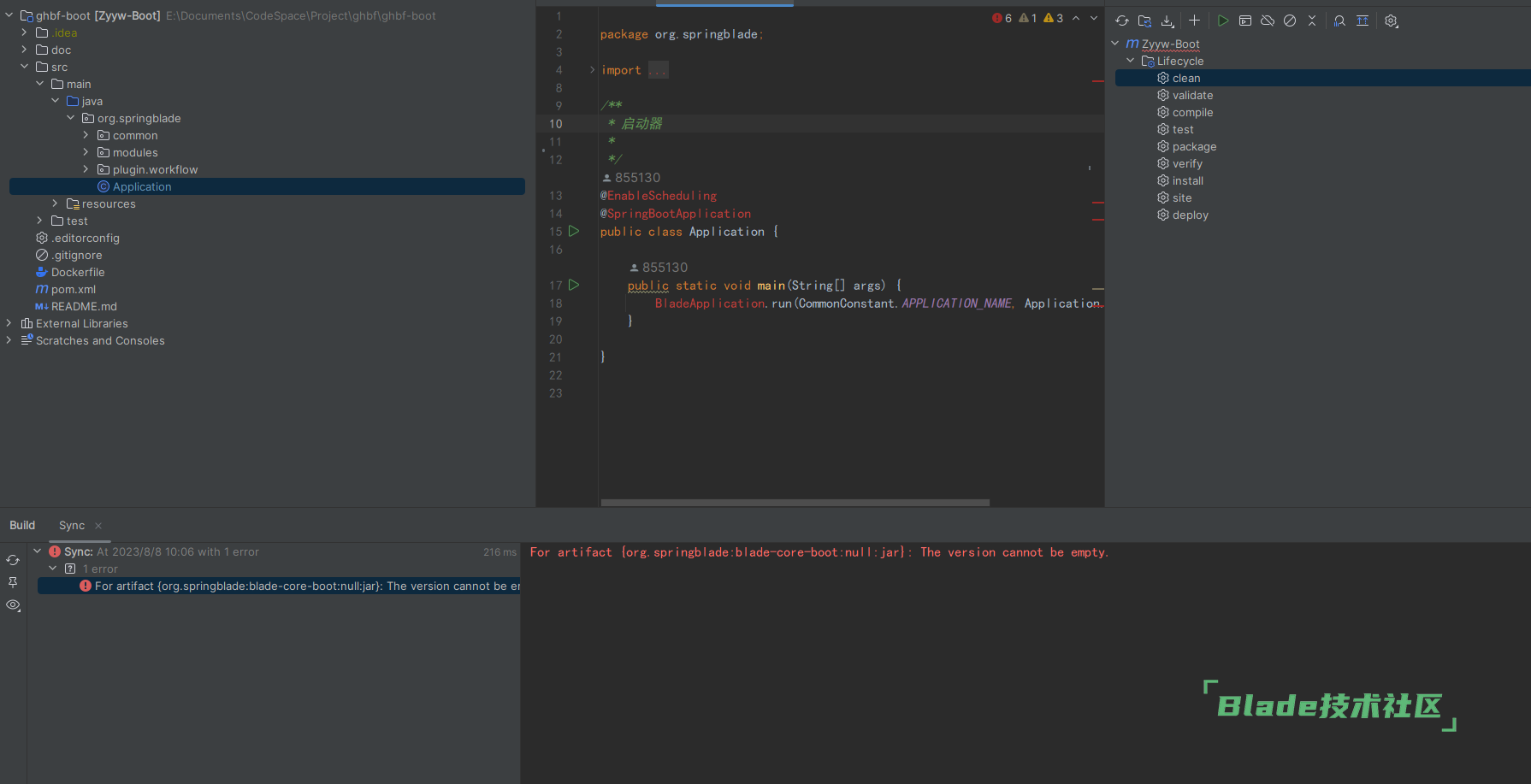Expand the modules package
1531x784 pixels.
point(86,152)
